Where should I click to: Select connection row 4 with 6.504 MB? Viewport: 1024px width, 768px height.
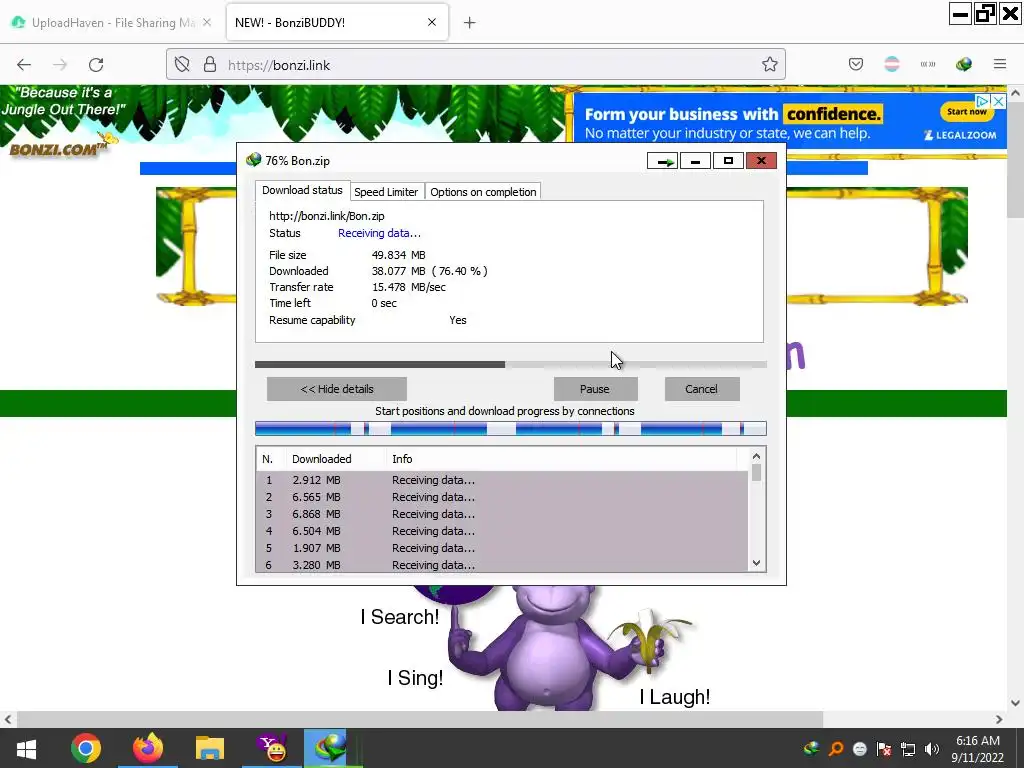[x=502, y=531]
